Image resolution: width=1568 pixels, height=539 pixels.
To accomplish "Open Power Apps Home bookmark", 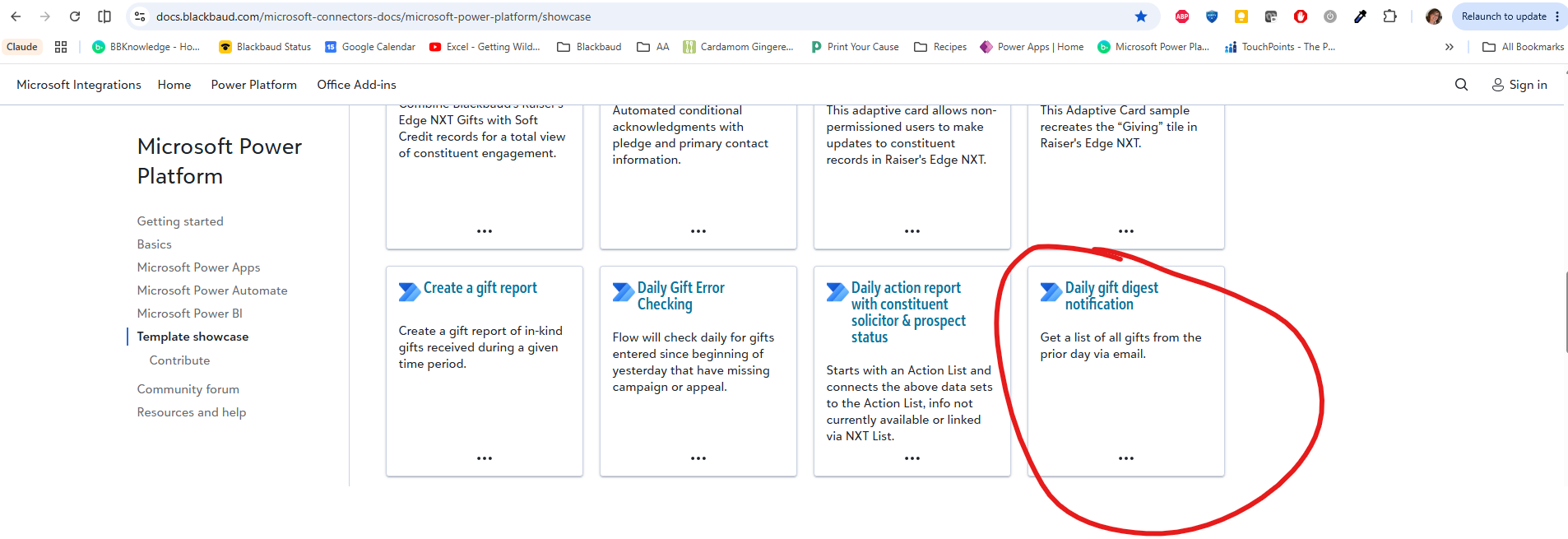I will (1032, 47).
